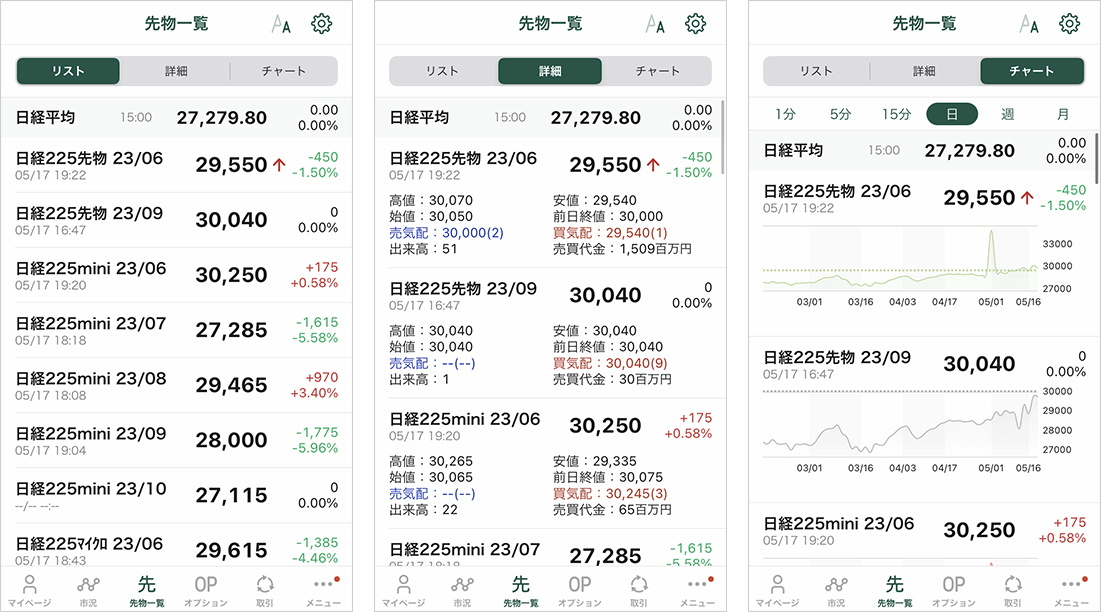Screen dimensions: 1101x612
Task: Choose 15分 chart interval
Action: [x=896, y=114]
